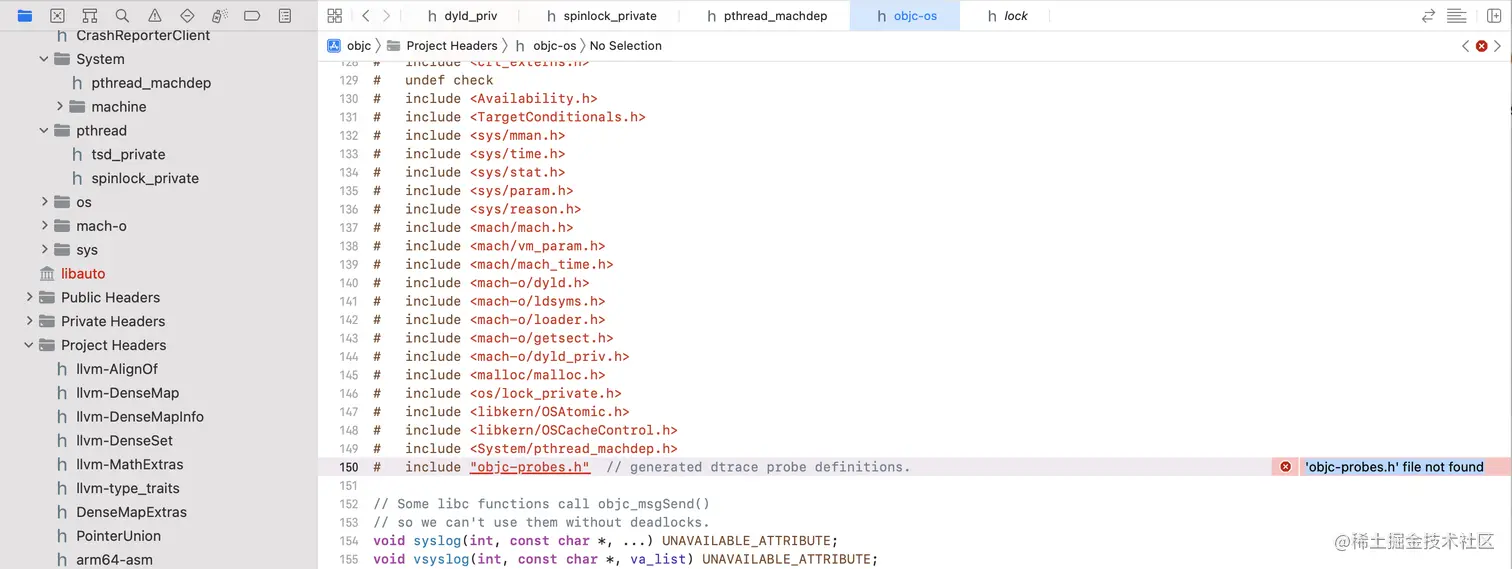Click line number 150 in gutter

click(348, 467)
